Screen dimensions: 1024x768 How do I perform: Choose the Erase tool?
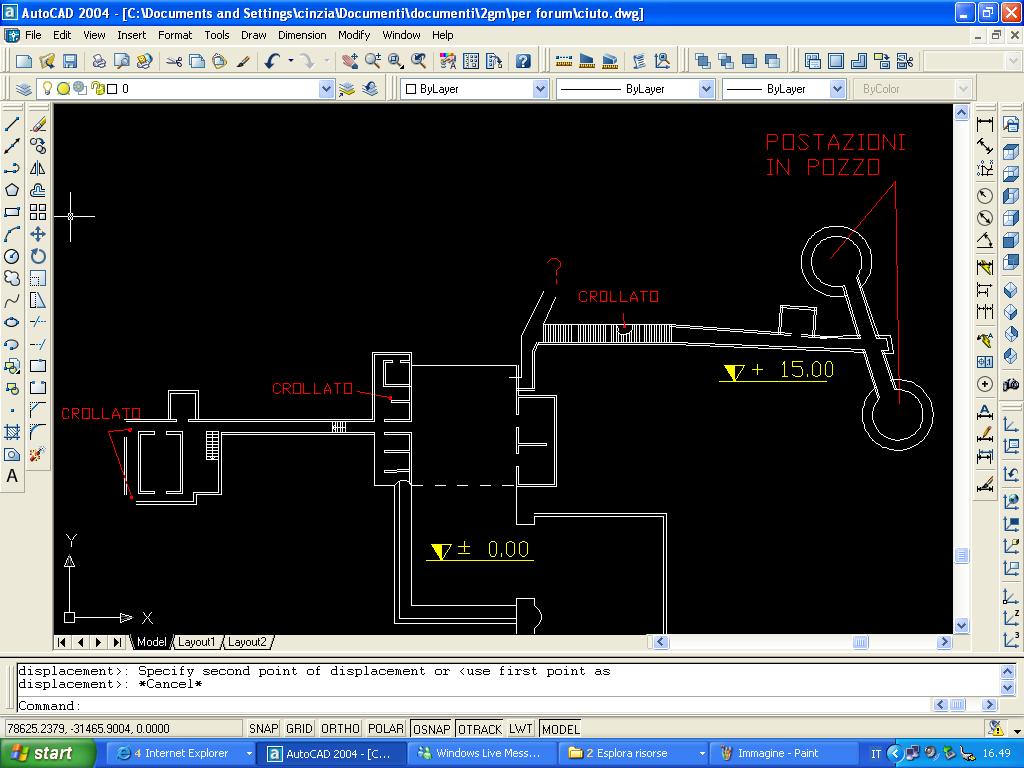click(38, 125)
